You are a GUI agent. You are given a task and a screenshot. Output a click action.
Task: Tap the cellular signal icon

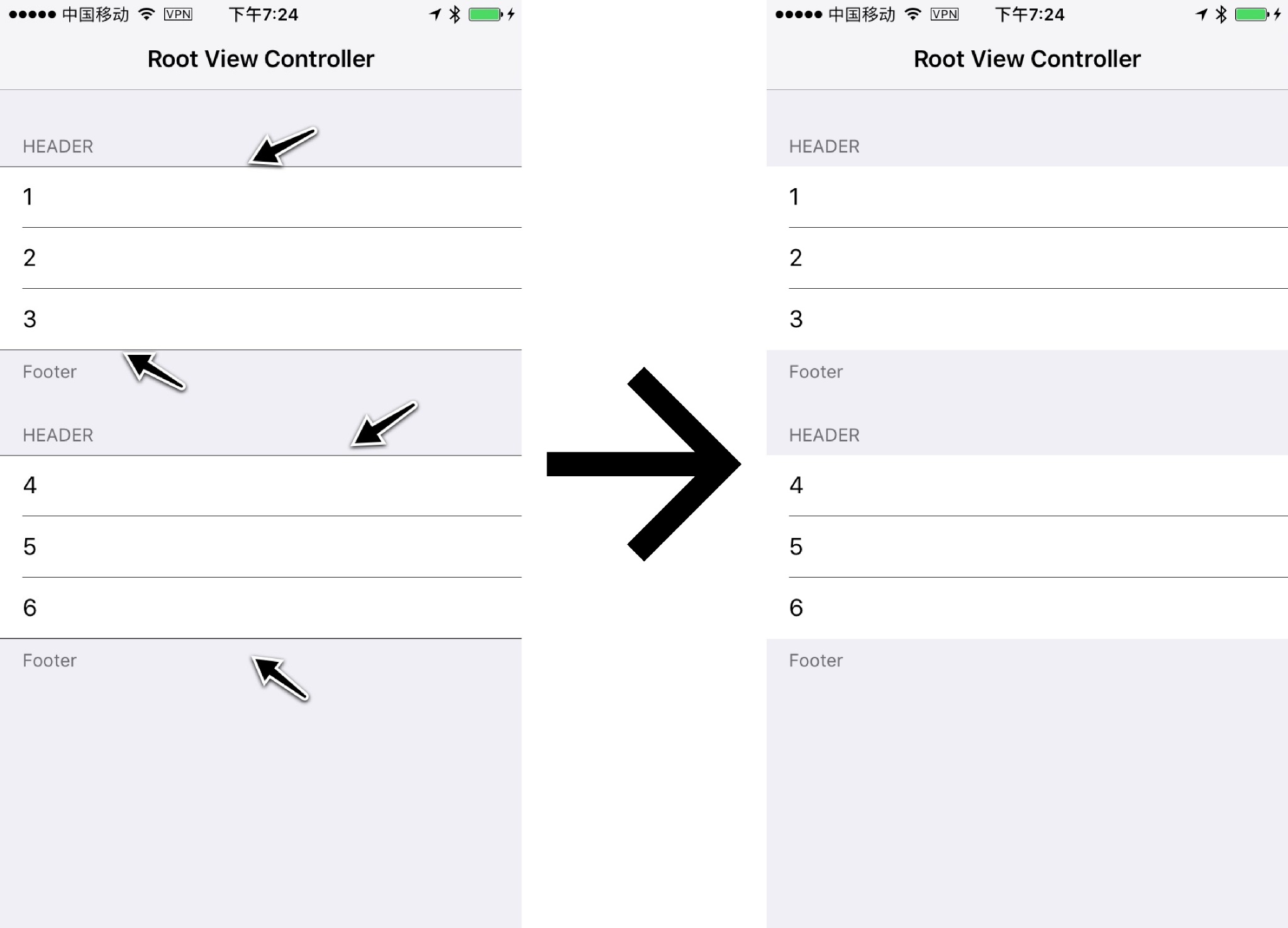[23, 13]
